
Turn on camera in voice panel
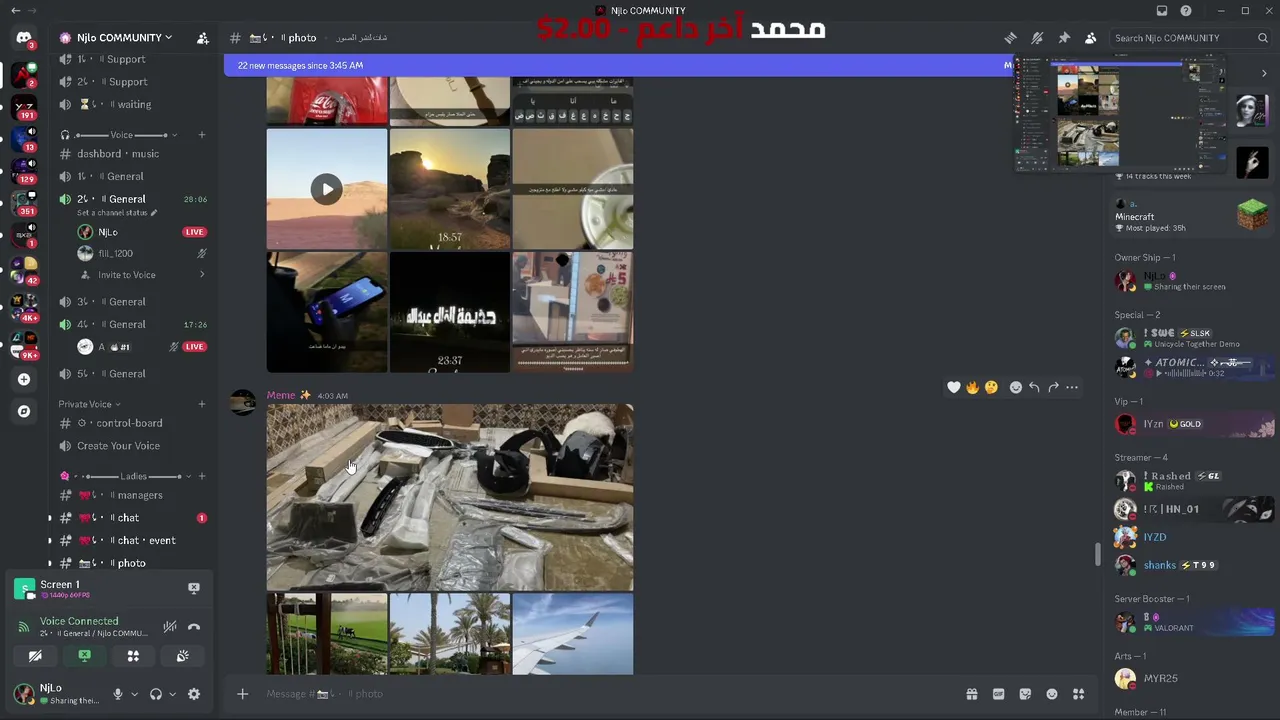coord(35,656)
